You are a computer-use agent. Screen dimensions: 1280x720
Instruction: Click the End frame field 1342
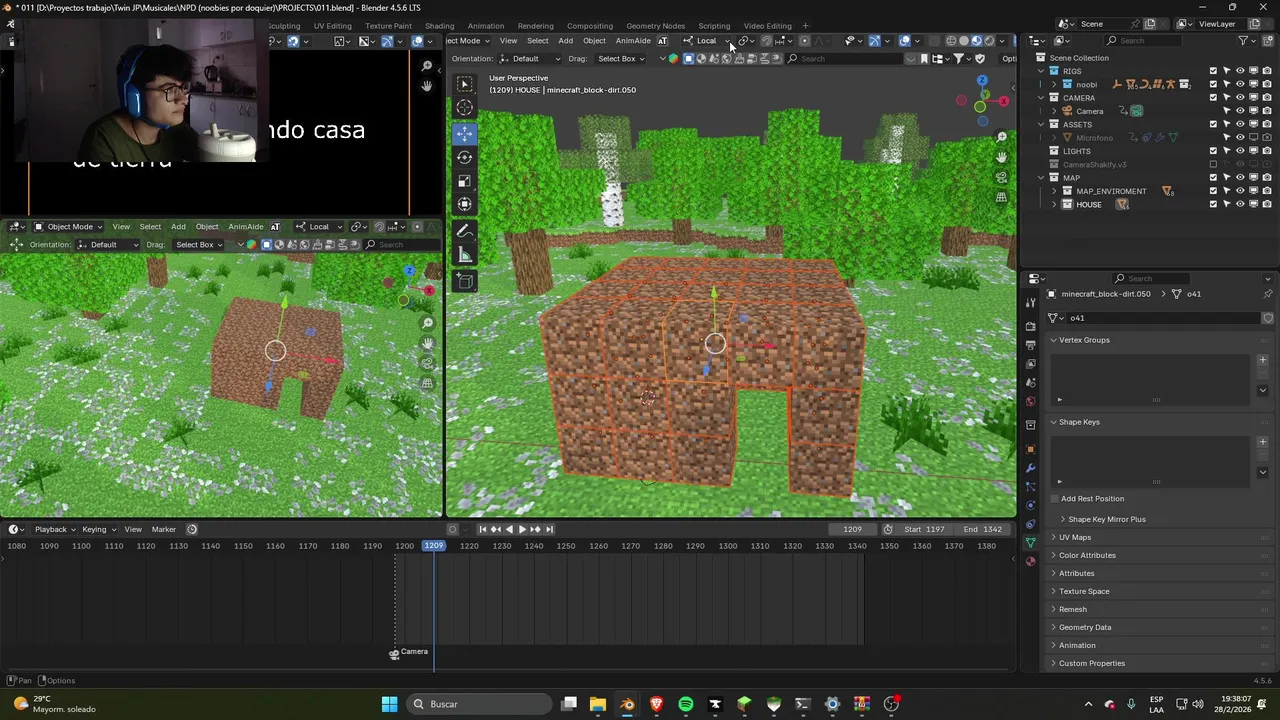[984, 529]
